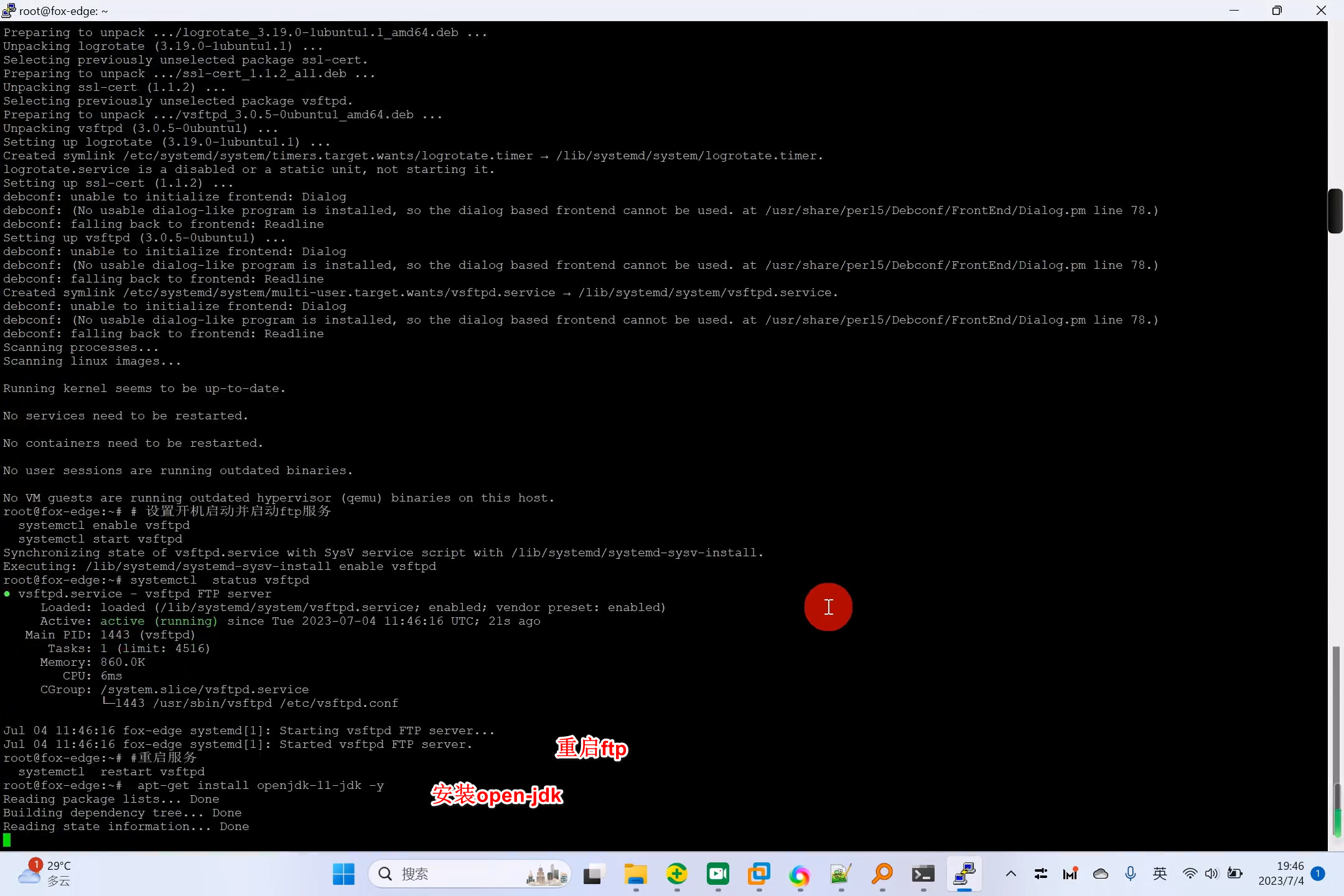Switch the input language indicator 英
Screen dimensions: 1344x896
[x=1160, y=874]
